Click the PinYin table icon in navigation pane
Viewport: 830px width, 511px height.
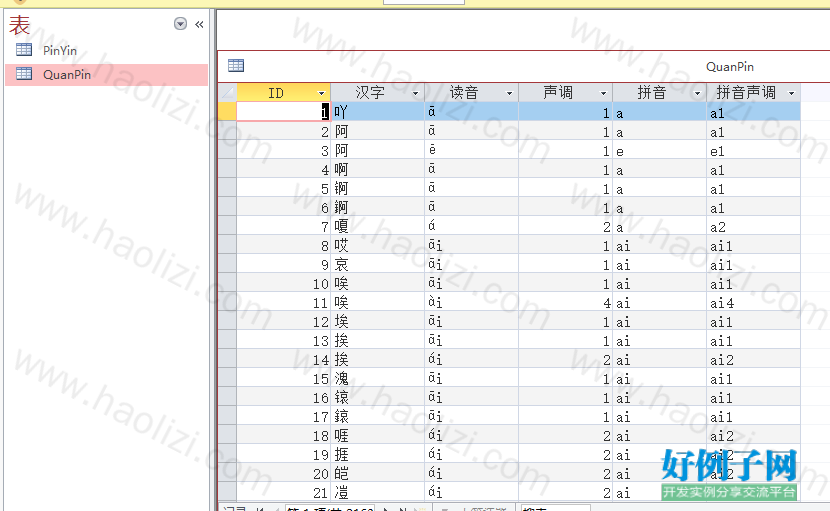click(24, 50)
